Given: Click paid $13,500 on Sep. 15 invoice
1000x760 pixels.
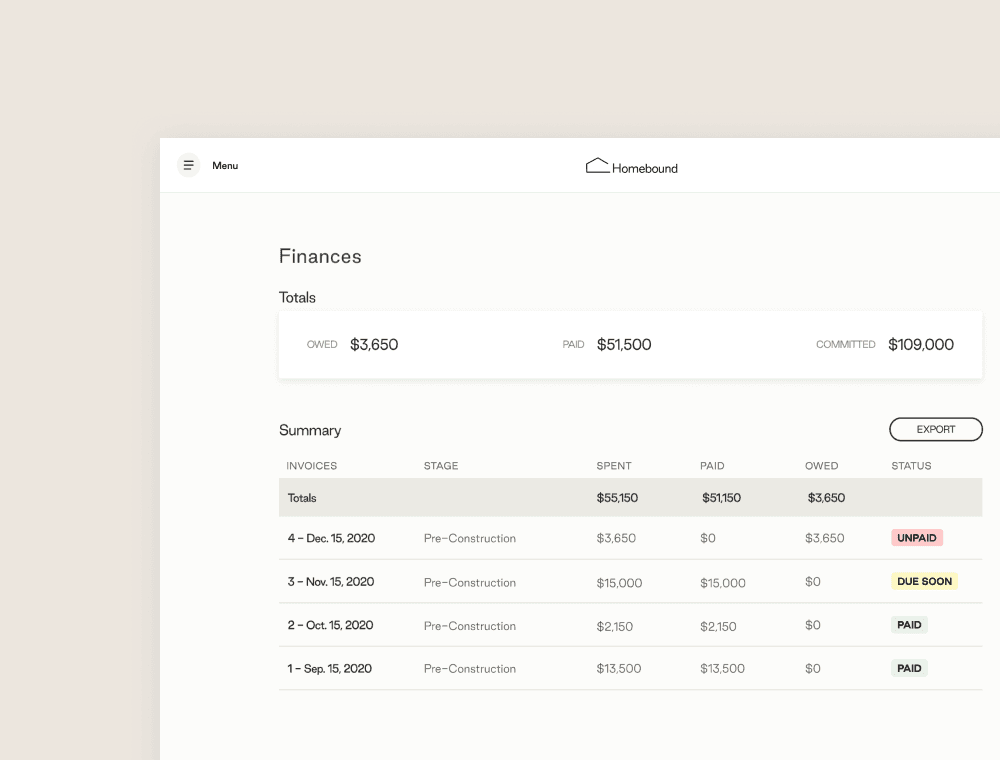Looking at the screenshot, I should coord(722,668).
